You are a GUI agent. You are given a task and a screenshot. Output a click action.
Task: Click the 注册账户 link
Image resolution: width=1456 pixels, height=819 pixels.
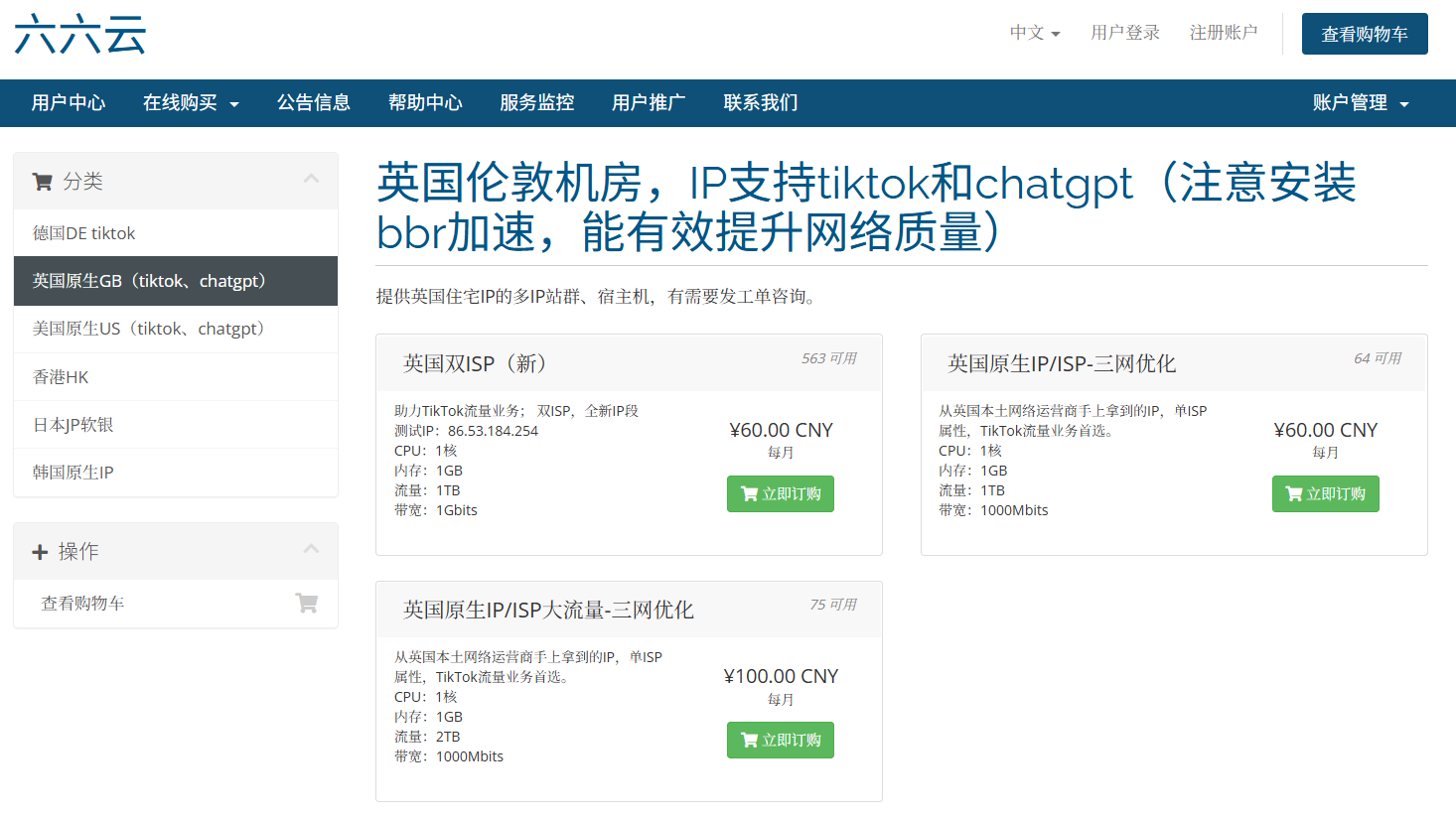(1224, 33)
